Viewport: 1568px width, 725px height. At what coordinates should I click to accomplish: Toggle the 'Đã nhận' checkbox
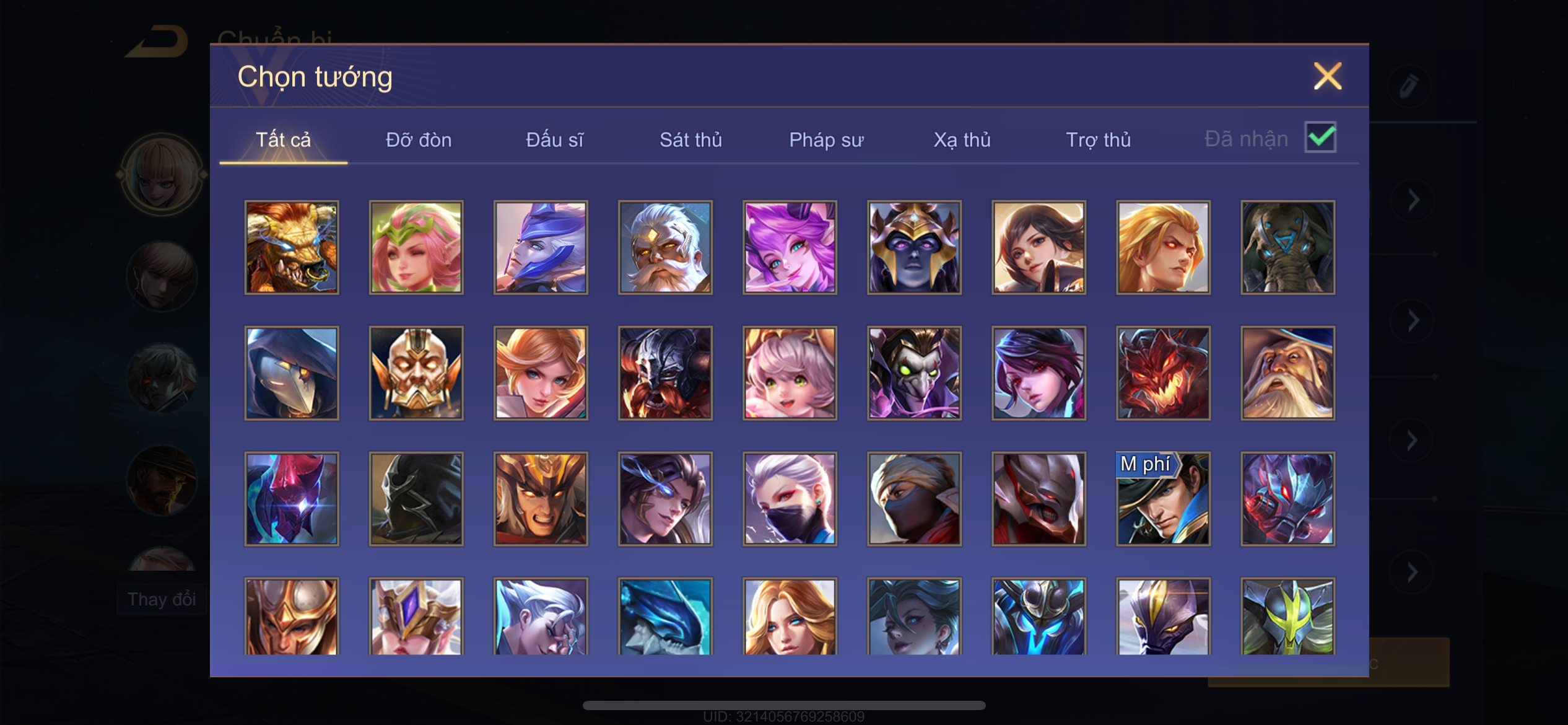pos(1320,137)
